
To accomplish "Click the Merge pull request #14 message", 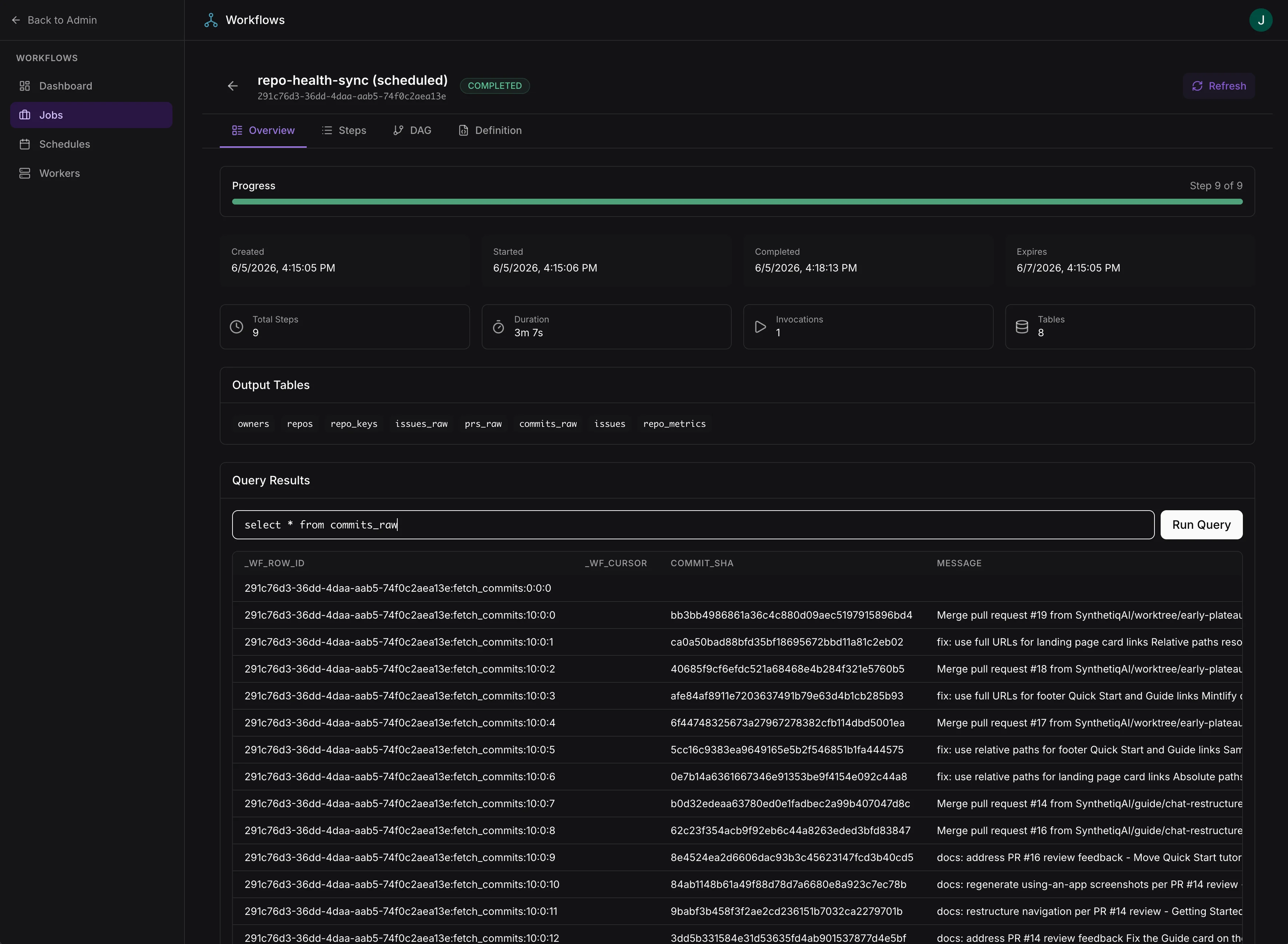I will coord(1089,804).
